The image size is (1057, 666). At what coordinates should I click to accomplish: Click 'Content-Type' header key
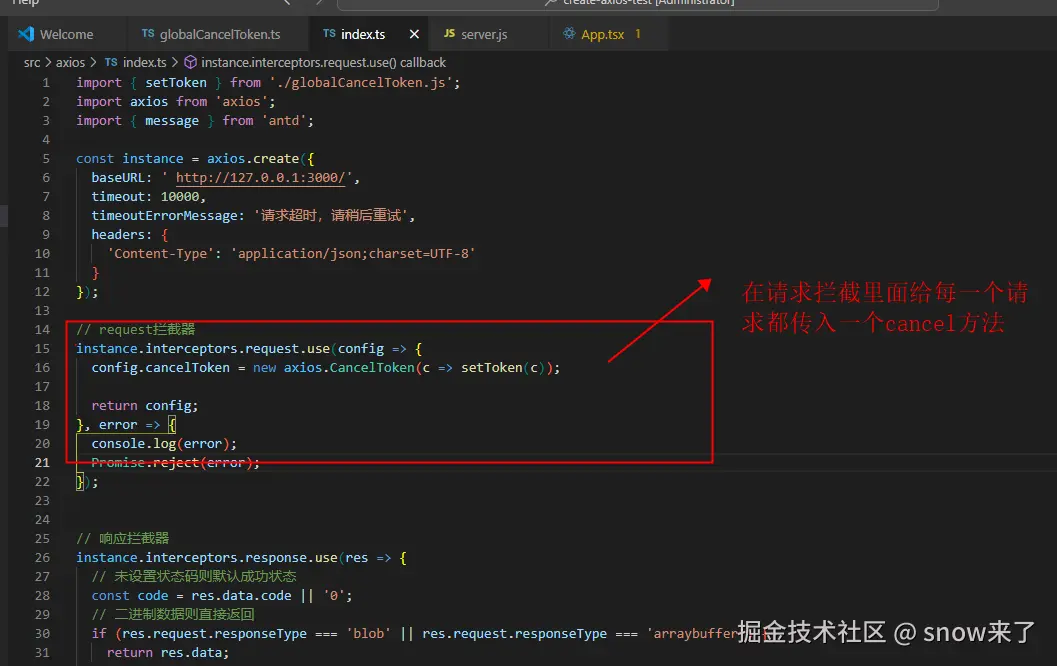coord(160,253)
